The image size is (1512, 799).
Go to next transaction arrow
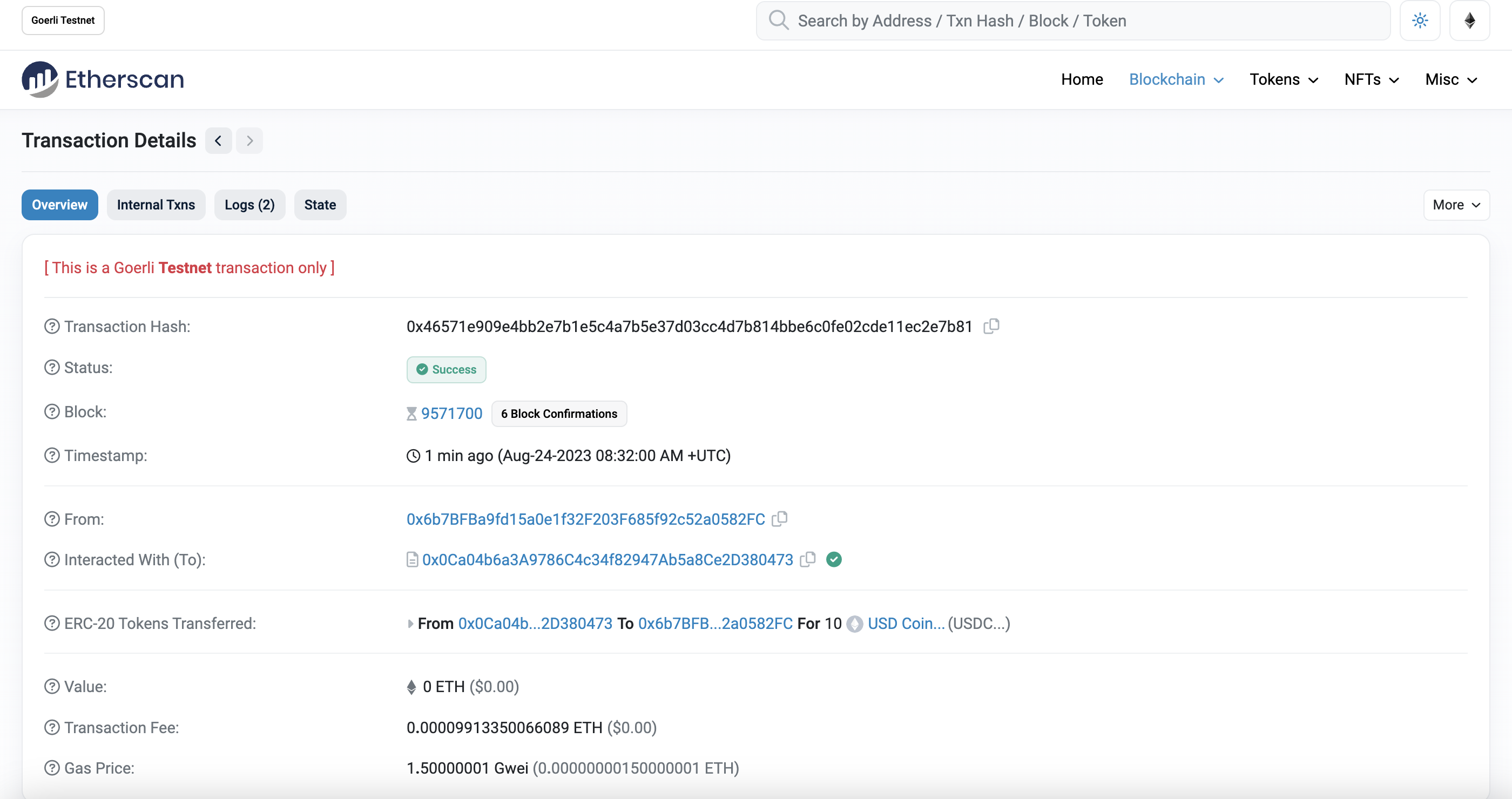tap(249, 141)
